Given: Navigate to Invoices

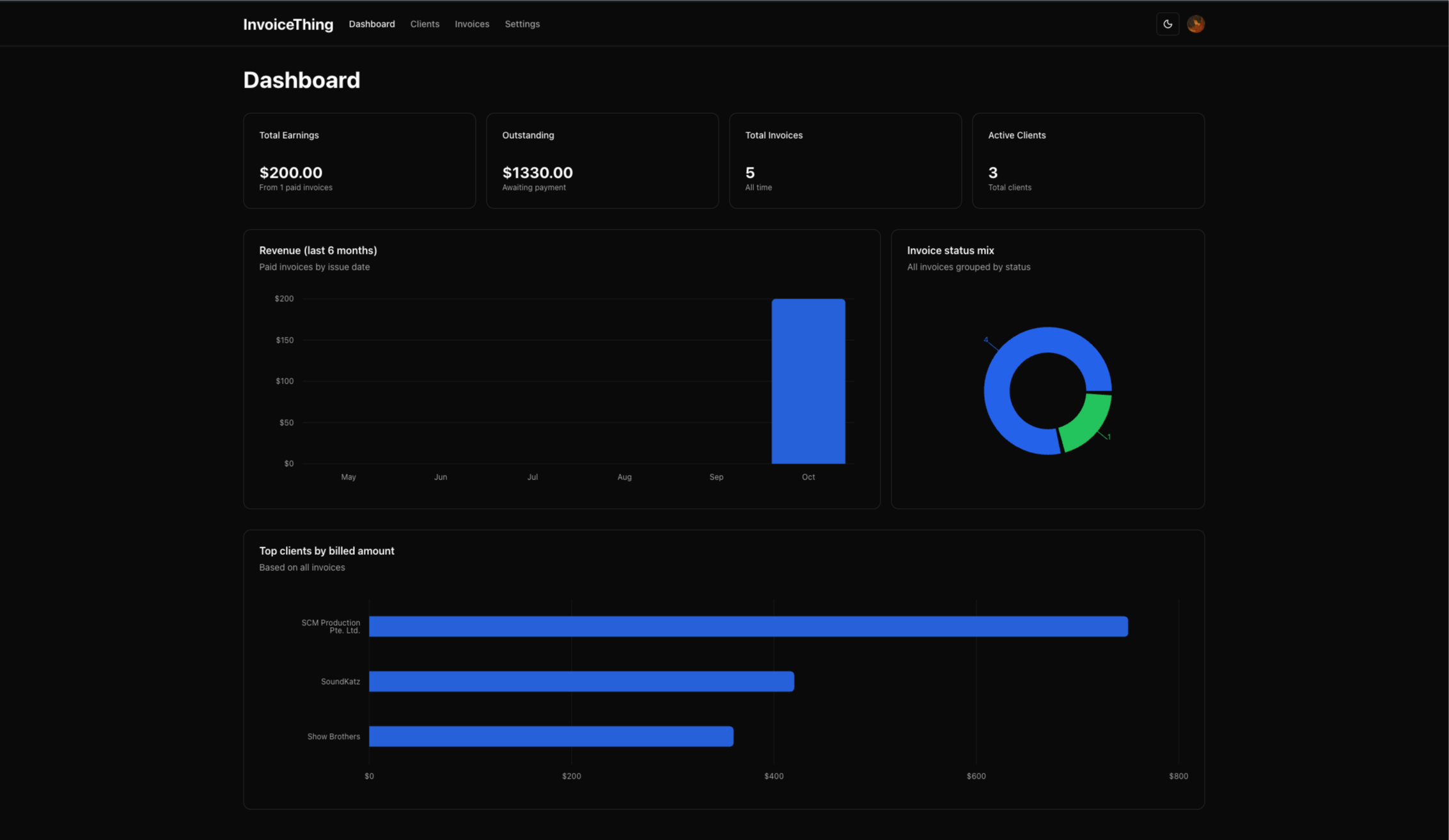Looking at the screenshot, I should (x=472, y=24).
